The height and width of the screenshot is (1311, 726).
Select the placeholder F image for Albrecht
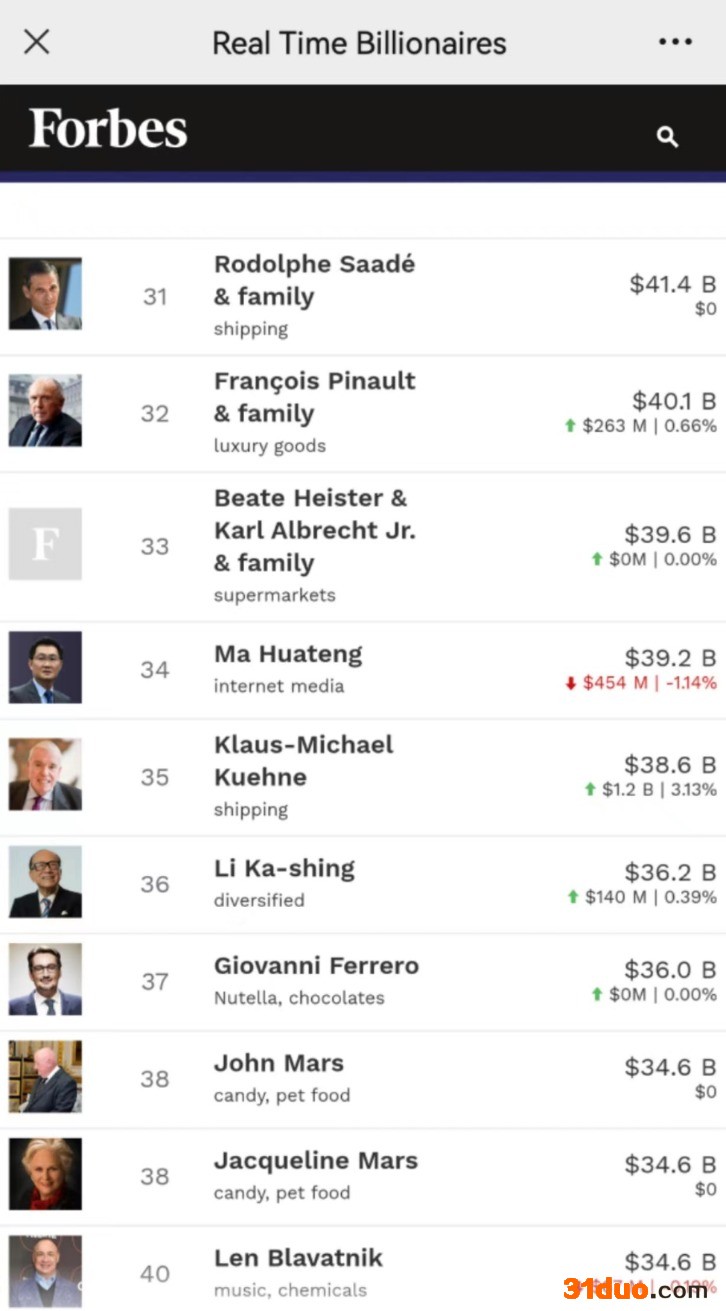tap(45, 544)
